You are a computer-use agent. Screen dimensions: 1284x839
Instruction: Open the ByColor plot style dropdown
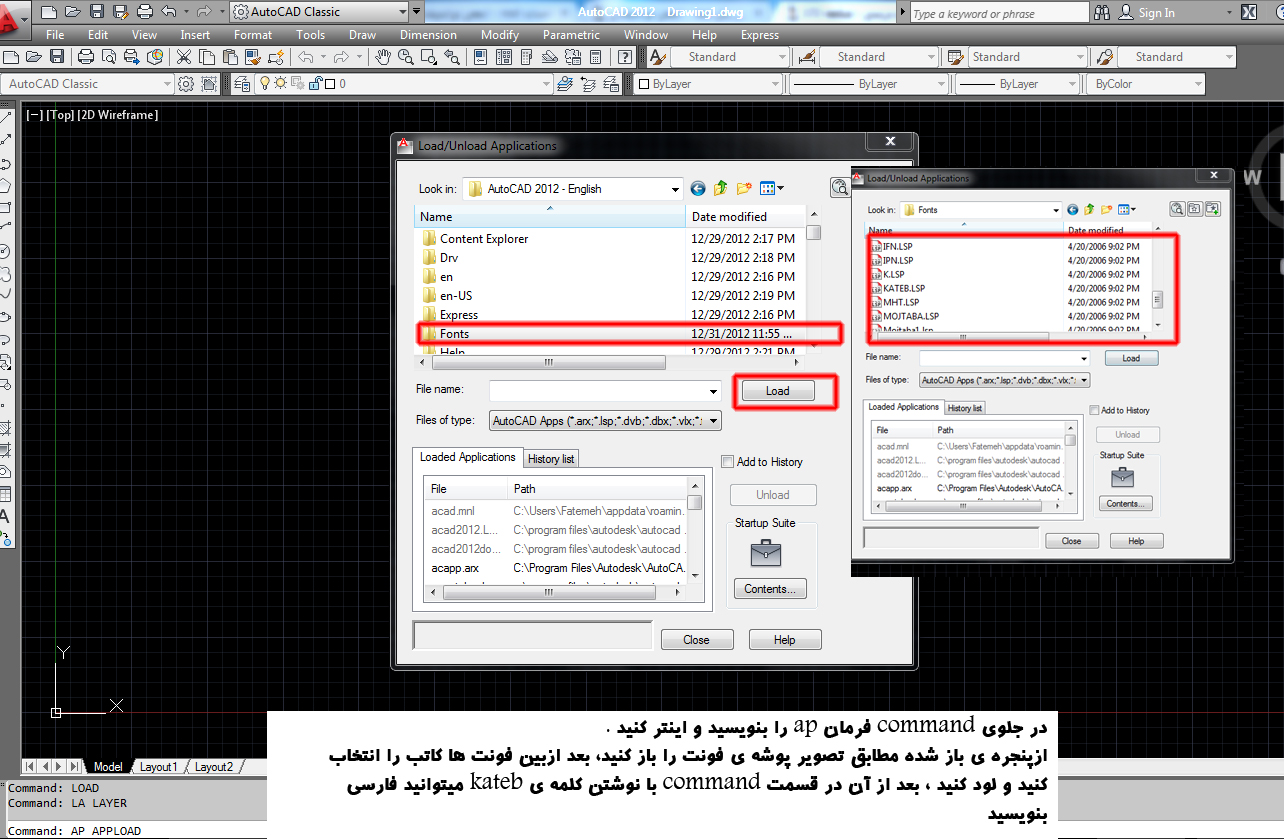1200,84
